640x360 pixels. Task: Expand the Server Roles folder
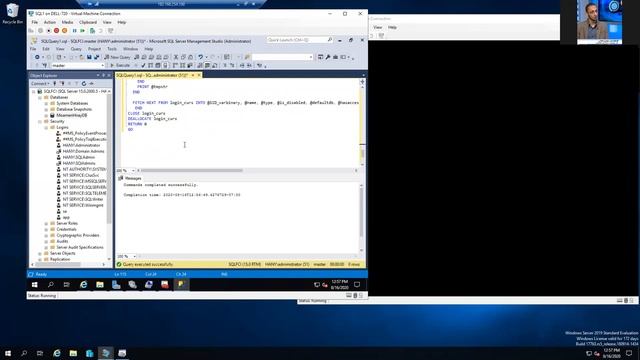(46, 223)
